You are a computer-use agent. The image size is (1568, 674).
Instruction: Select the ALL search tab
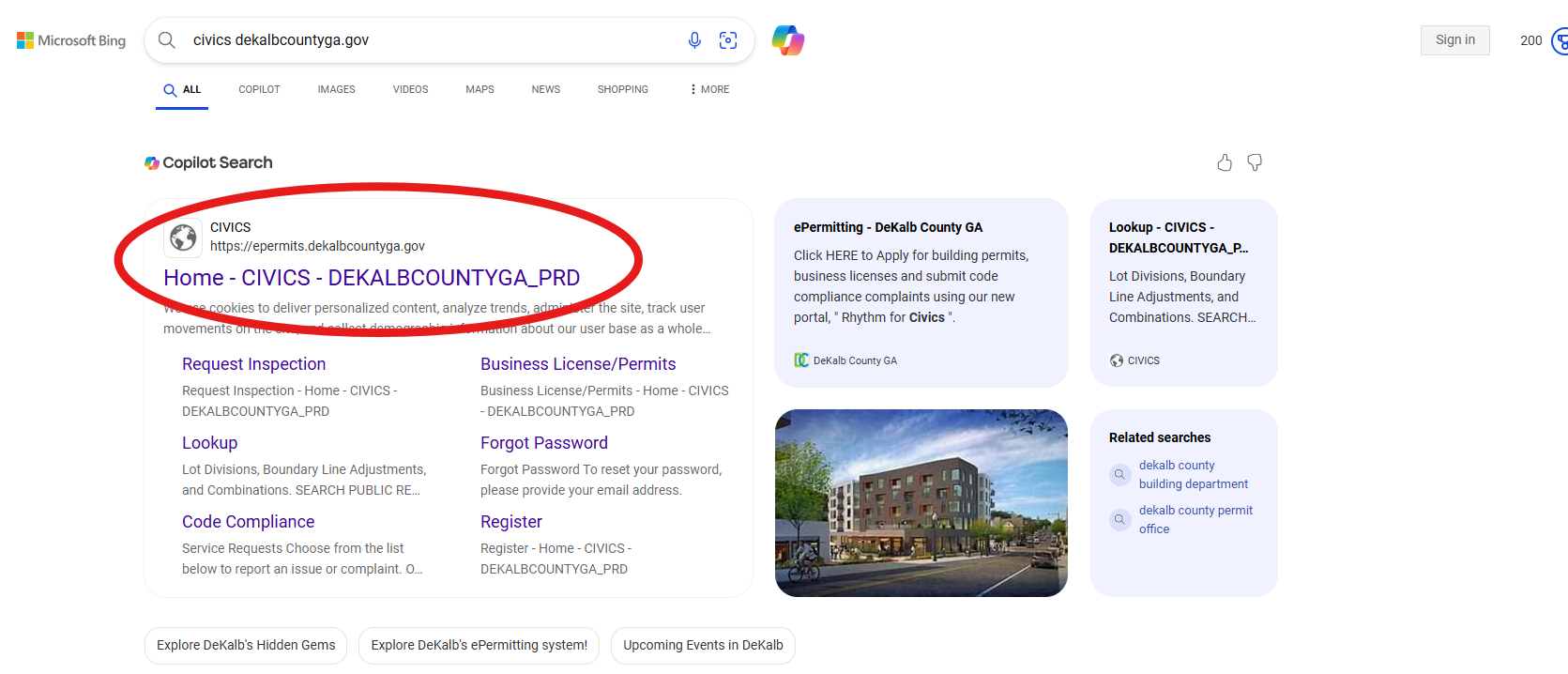(182, 90)
